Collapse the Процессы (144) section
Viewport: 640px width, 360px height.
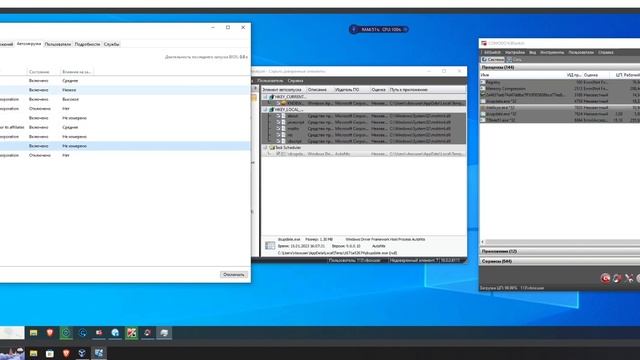[560, 67]
